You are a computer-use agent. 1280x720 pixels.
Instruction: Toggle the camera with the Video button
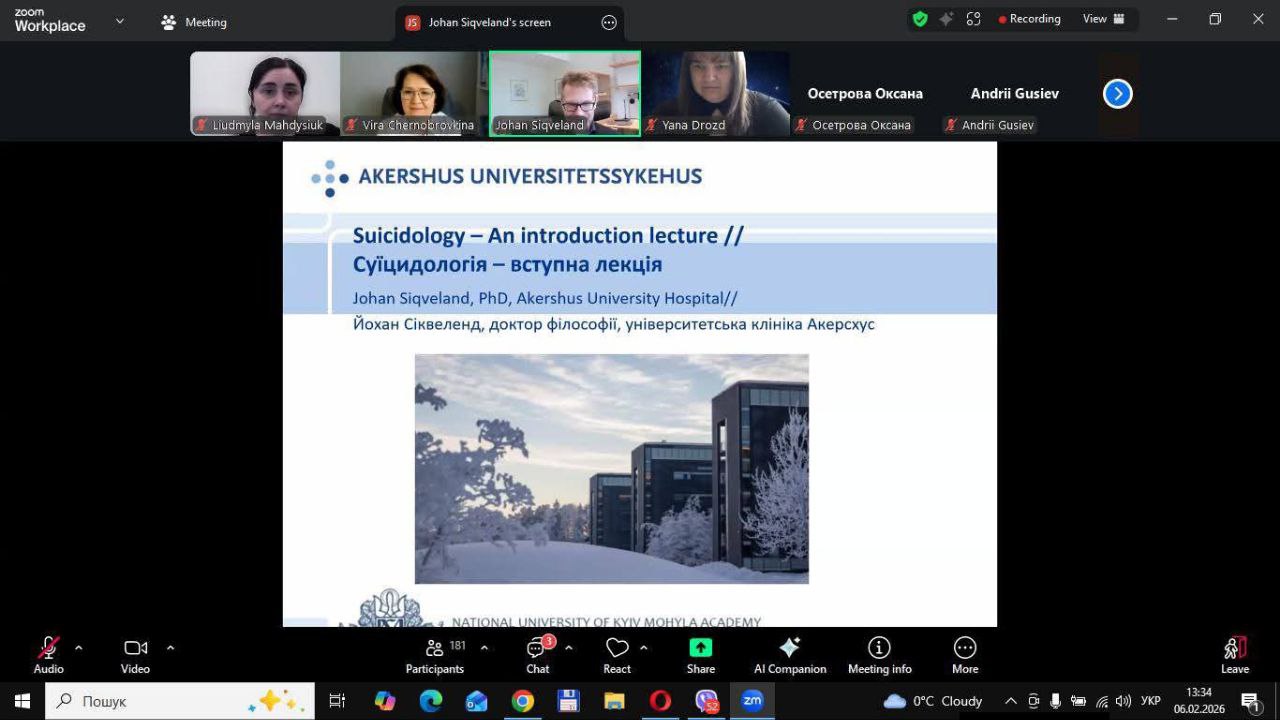tap(135, 655)
